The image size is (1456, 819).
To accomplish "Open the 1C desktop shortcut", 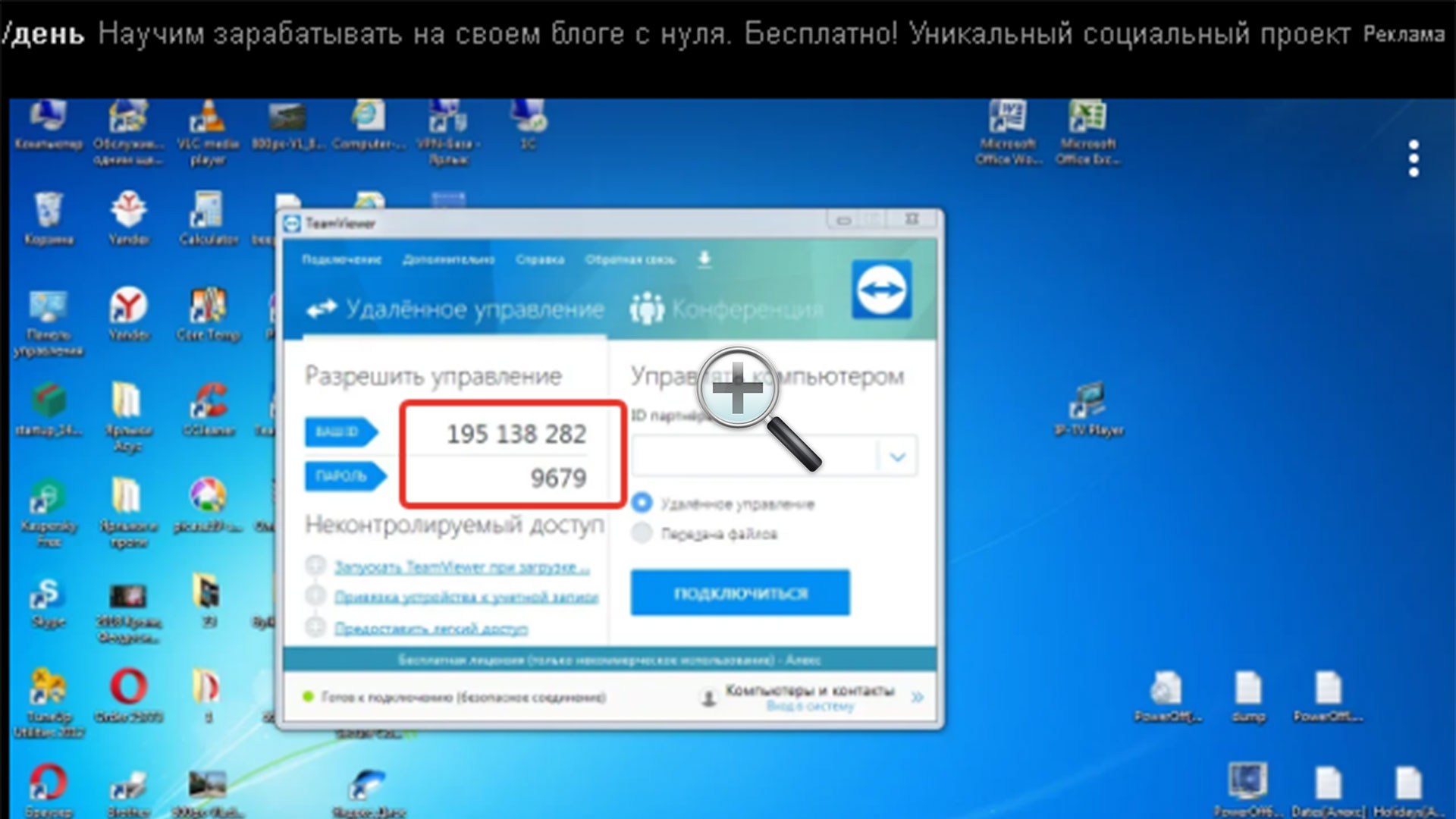I will [529, 125].
